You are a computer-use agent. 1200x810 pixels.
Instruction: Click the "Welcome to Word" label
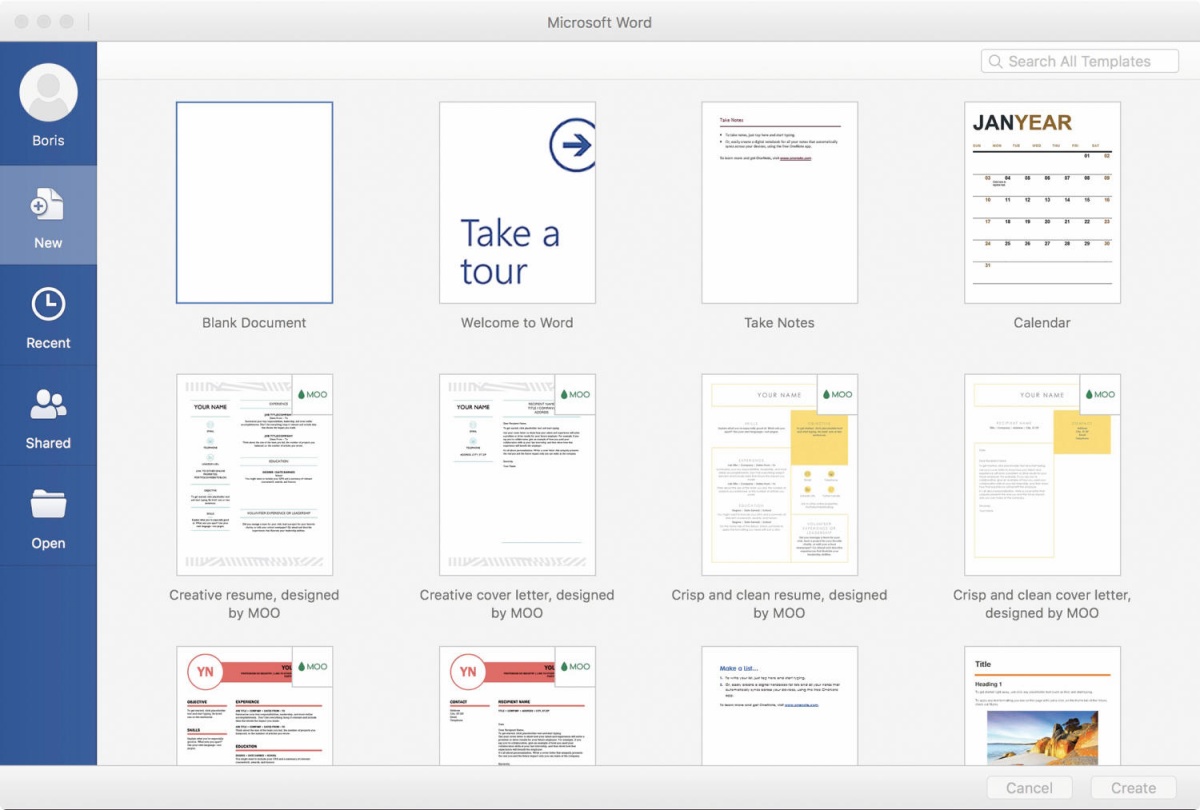517,323
